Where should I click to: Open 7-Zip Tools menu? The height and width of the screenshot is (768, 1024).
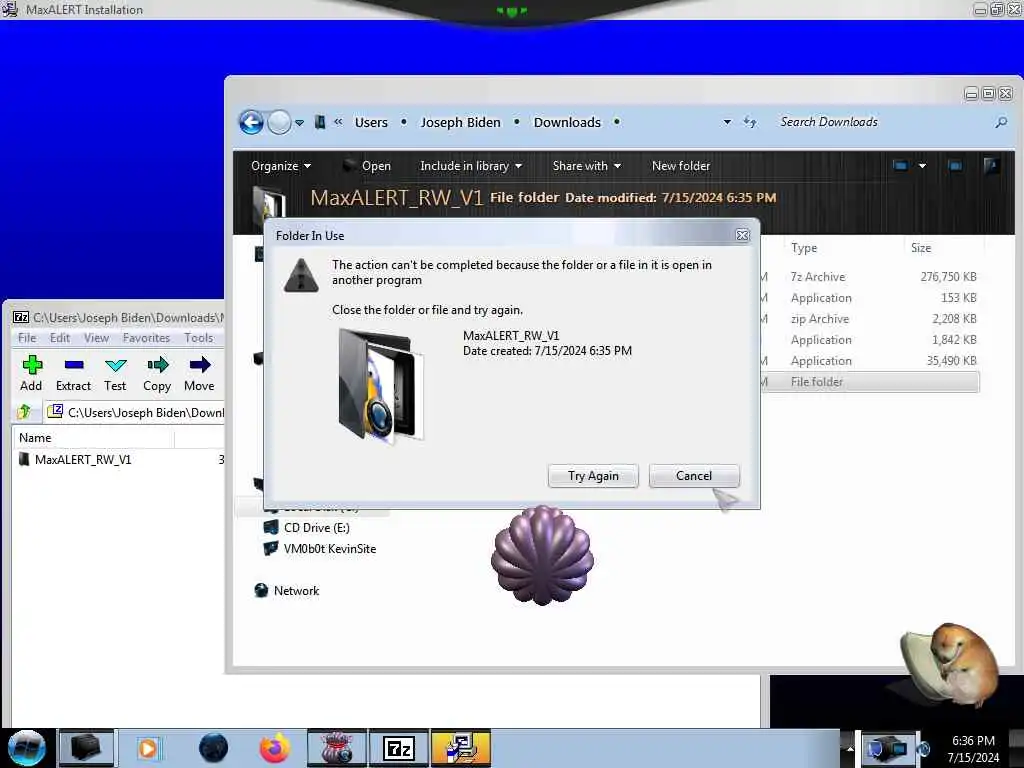click(x=199, y=338)
